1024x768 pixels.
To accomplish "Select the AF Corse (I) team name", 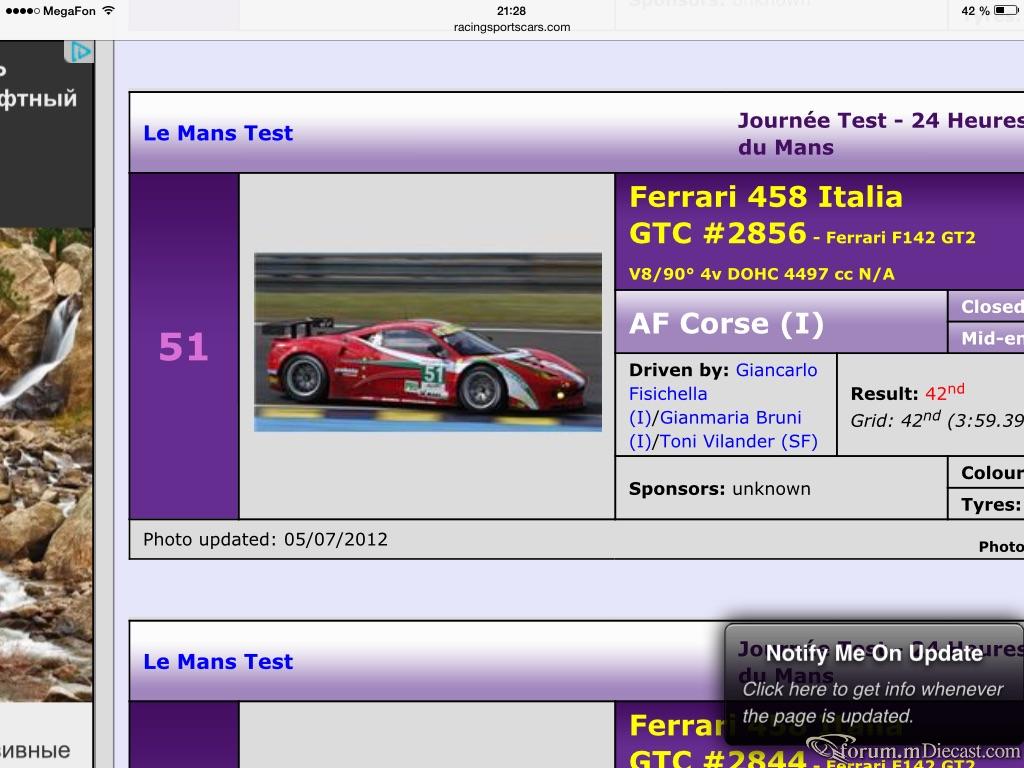I will pyautogui.click(x=726, y=323).
